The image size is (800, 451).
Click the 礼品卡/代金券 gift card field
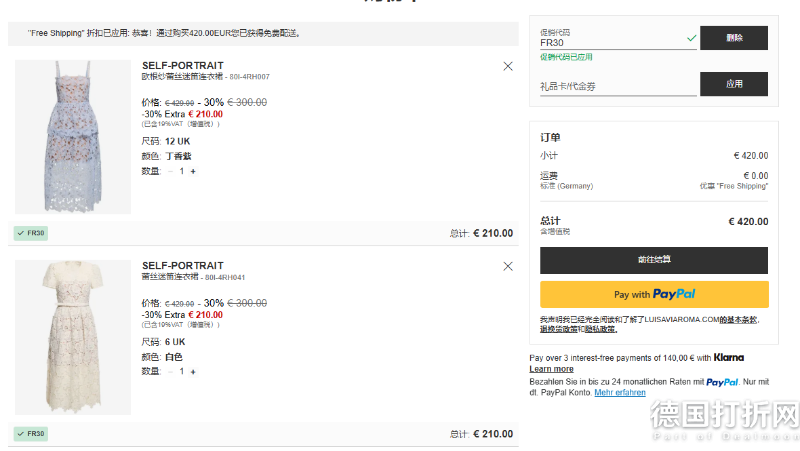coord(618,86)
